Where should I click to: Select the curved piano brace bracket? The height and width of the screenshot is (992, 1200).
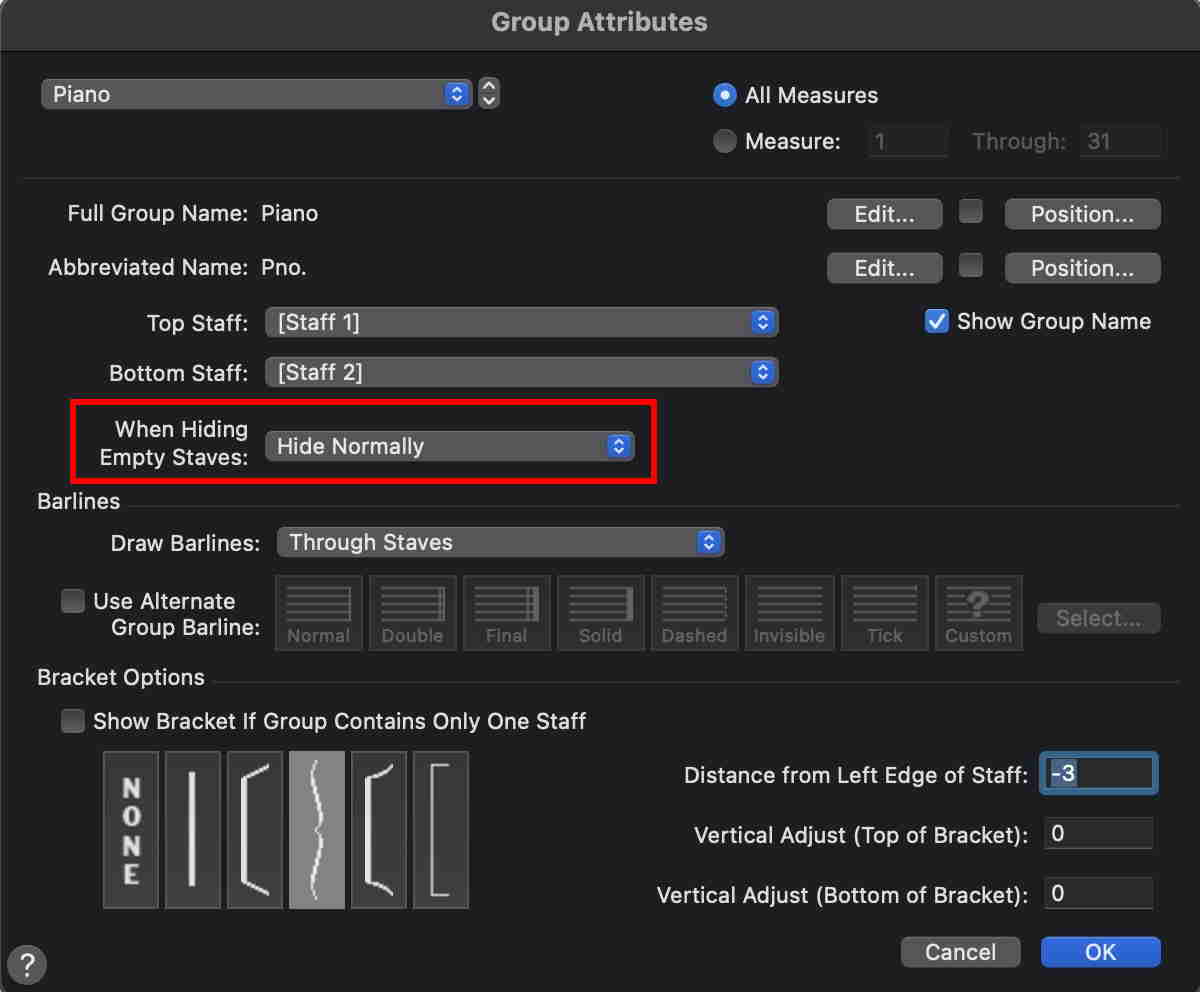click(317, 830)
